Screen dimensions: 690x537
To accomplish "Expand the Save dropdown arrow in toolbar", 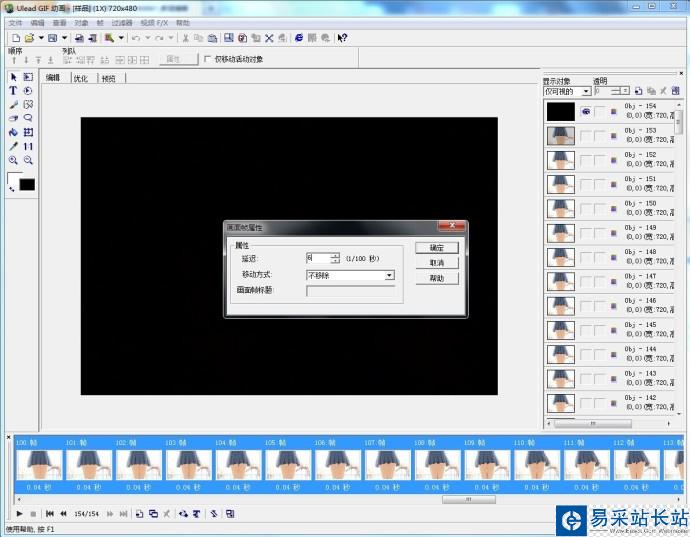I will coord(64,38).
